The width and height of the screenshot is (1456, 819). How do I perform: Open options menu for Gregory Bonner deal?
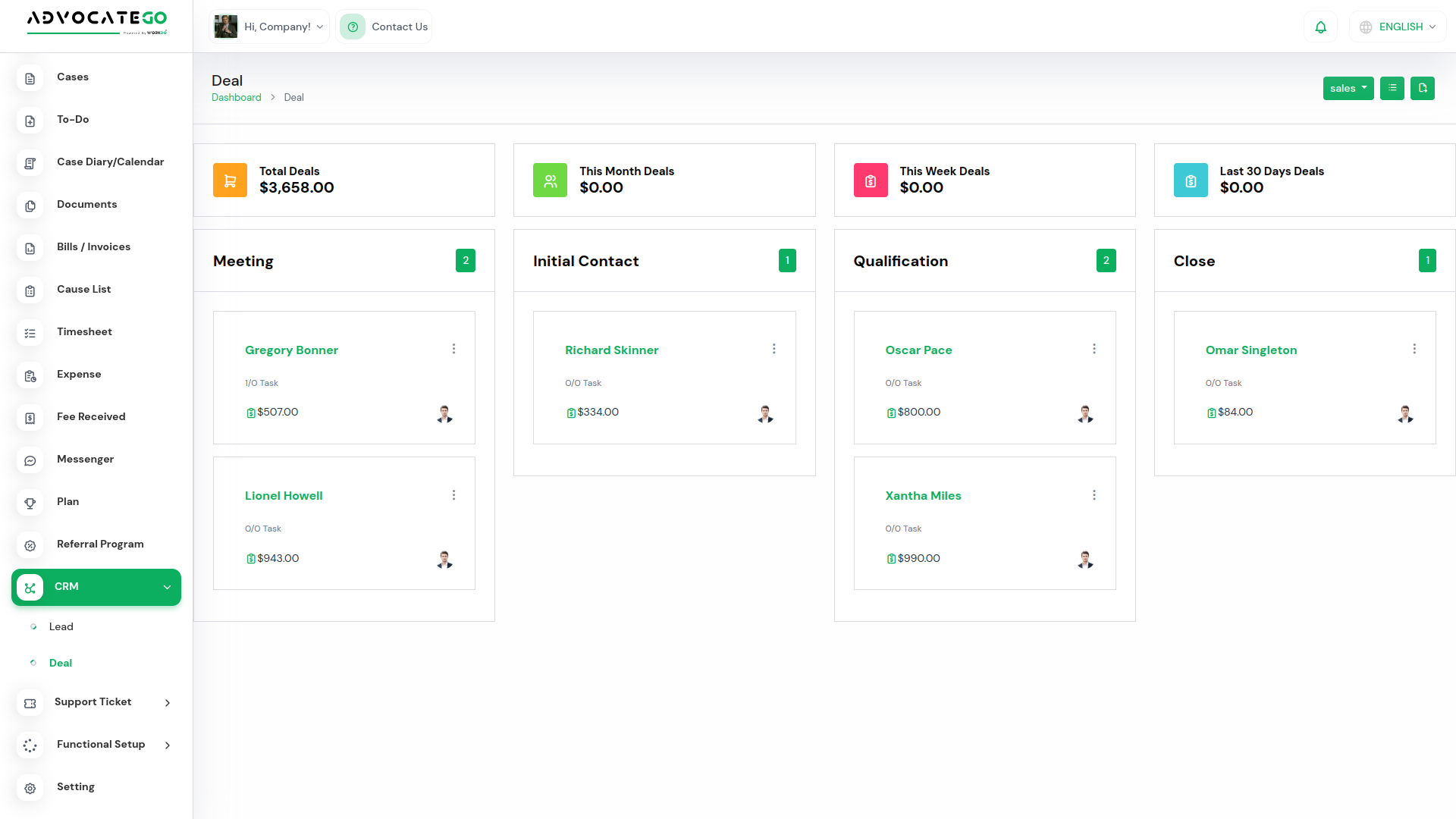click(453, 349)
